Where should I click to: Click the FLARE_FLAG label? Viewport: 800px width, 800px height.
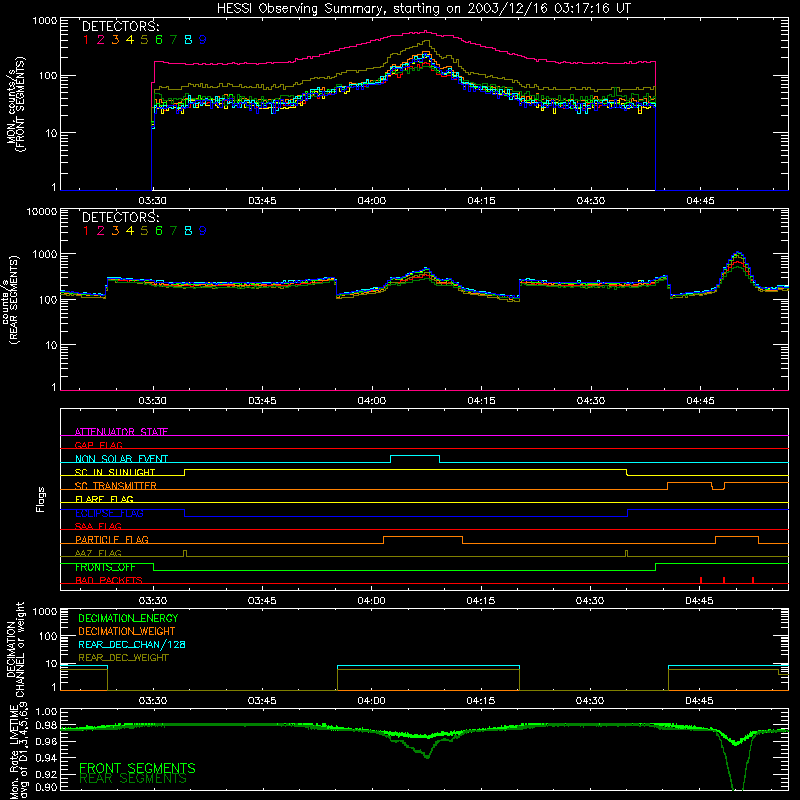pyautogui.click(x=104, y=499)
